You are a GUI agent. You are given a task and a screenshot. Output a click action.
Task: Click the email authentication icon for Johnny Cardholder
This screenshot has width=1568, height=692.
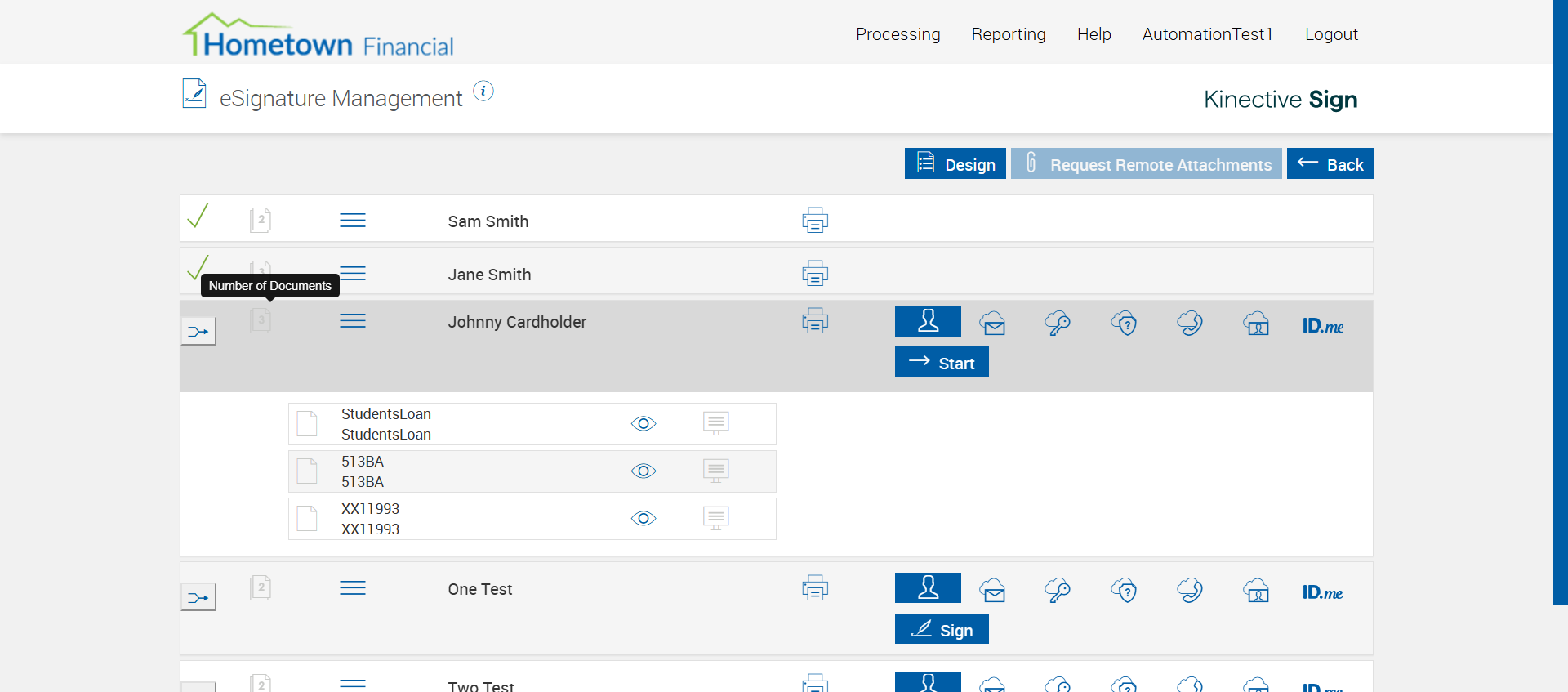(993, 324)
